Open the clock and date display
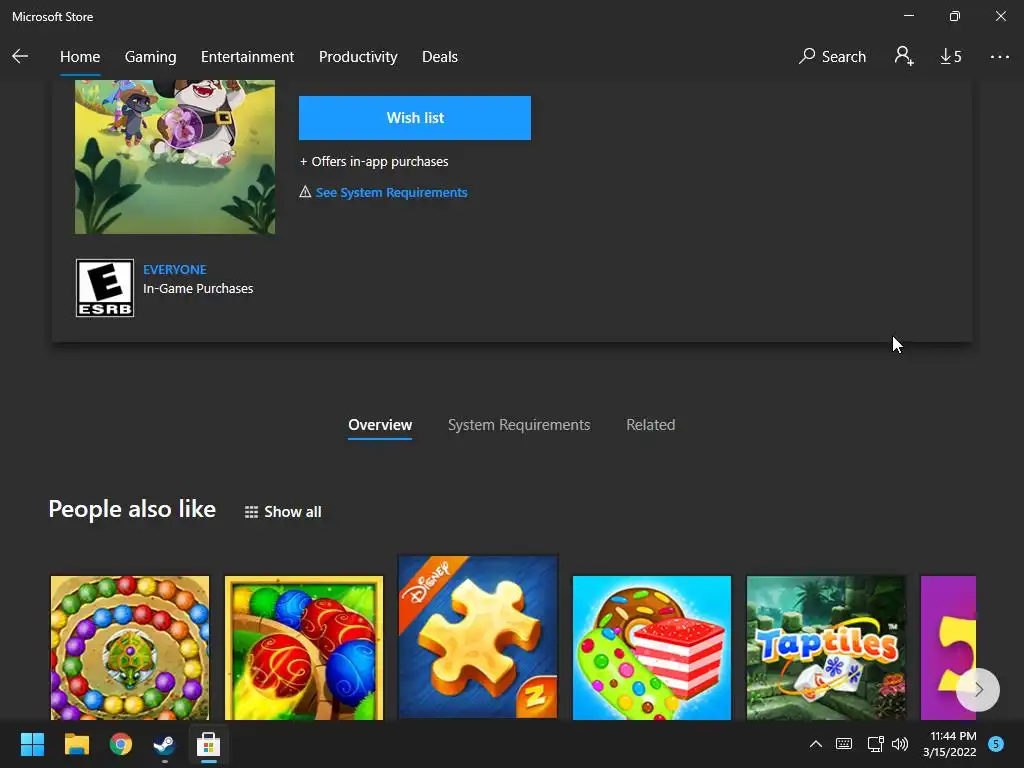The height and width of the screenshot is (768, 1024). [950, 744]
